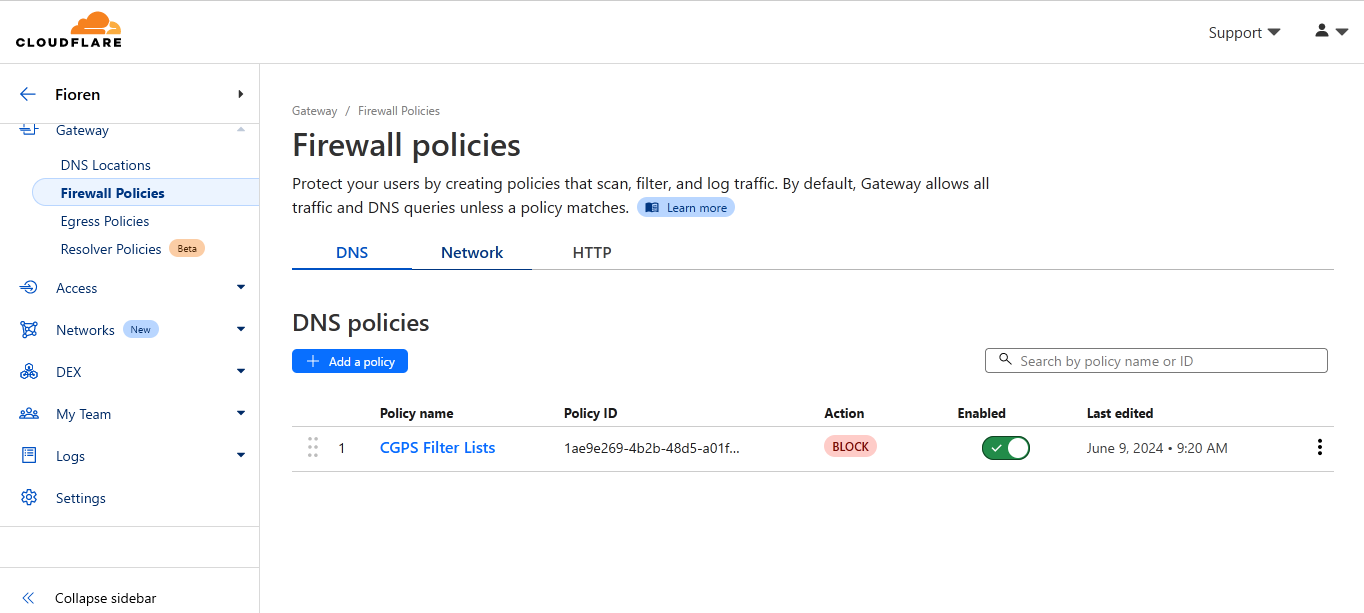
Task: Click the Settings gear icon
Action: click(x=29, y=498)
